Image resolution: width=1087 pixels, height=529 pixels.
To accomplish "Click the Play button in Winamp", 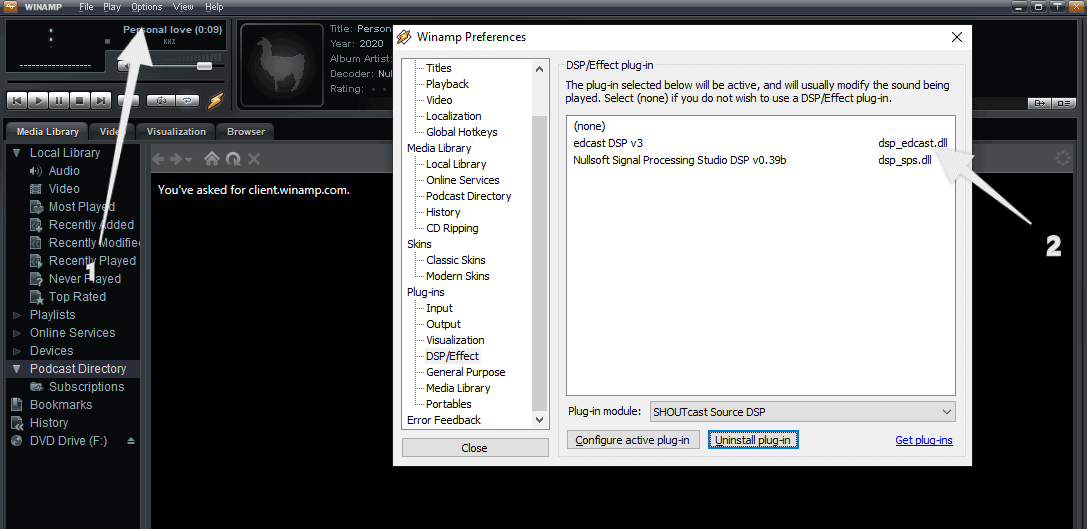I will (x=38, y=101).
